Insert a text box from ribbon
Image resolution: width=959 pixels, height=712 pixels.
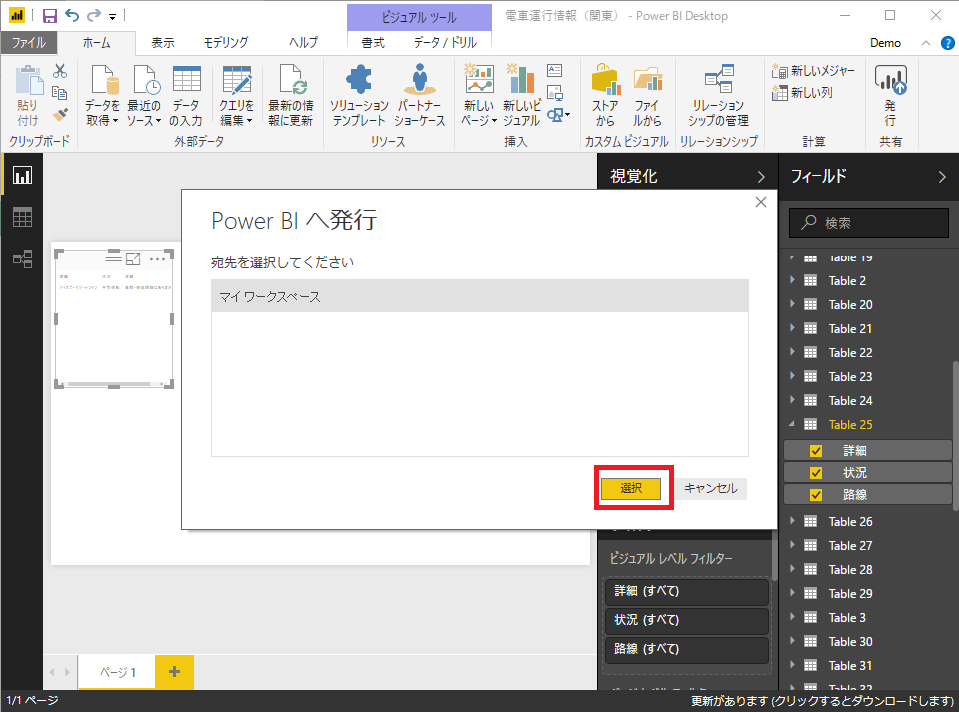[555, 70]
